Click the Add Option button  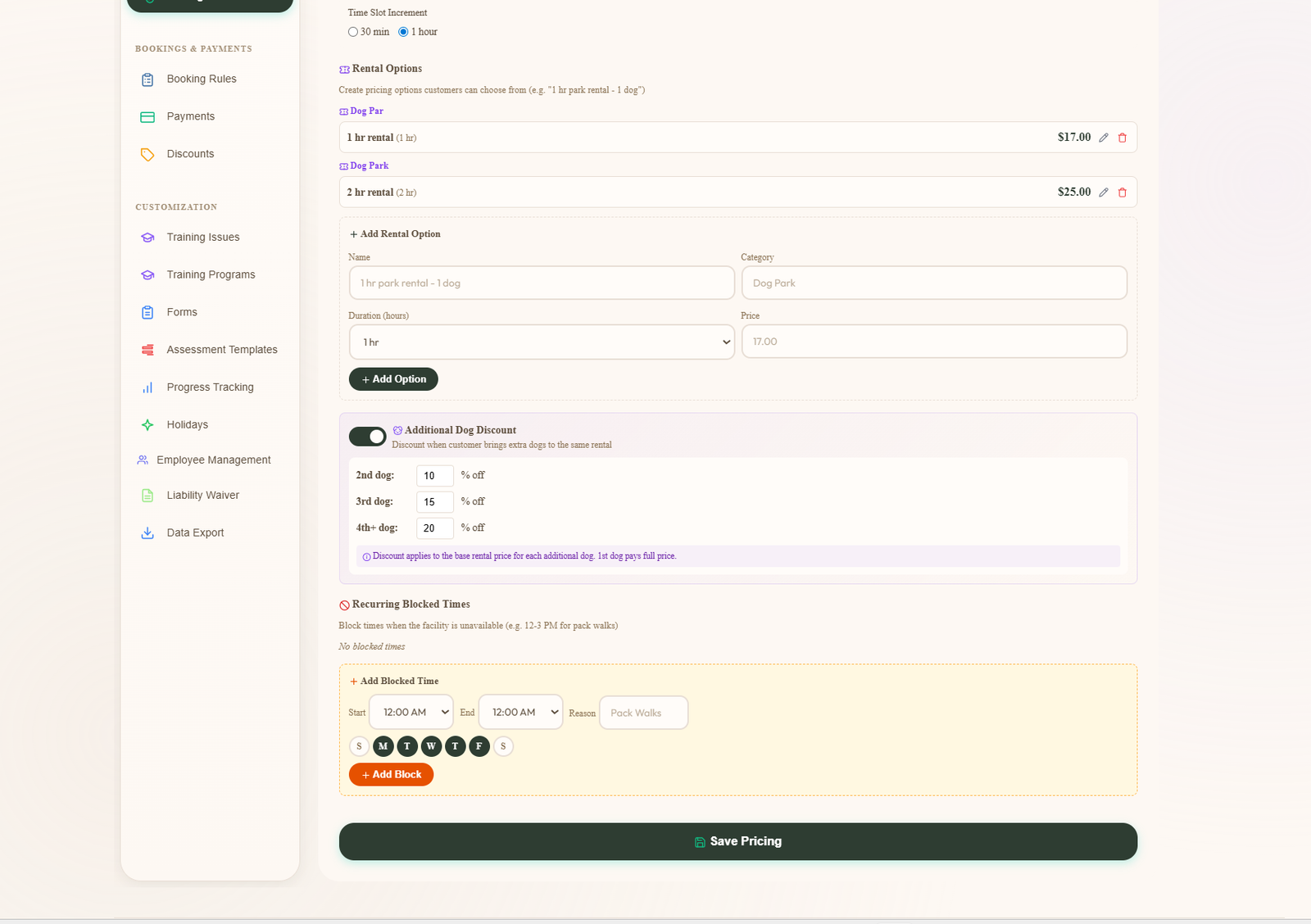[393, 379]
